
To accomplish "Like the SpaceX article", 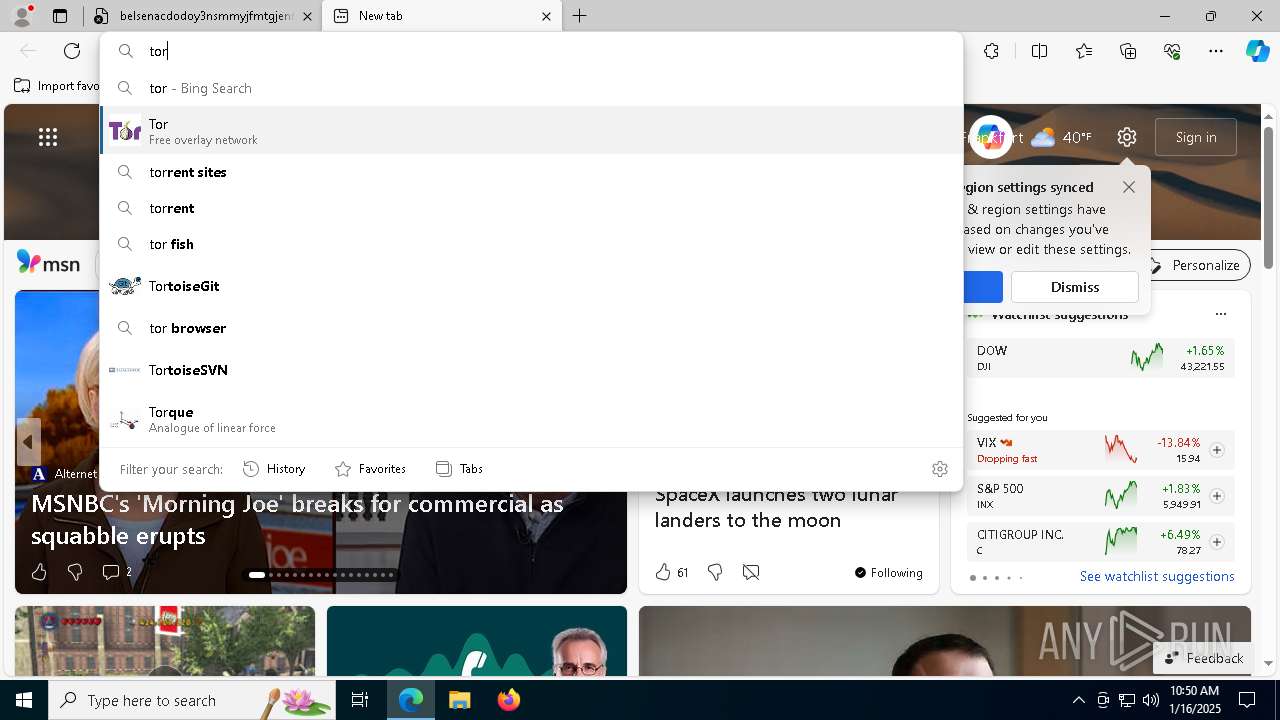I will pyautogui.click(x=663, y=572).
